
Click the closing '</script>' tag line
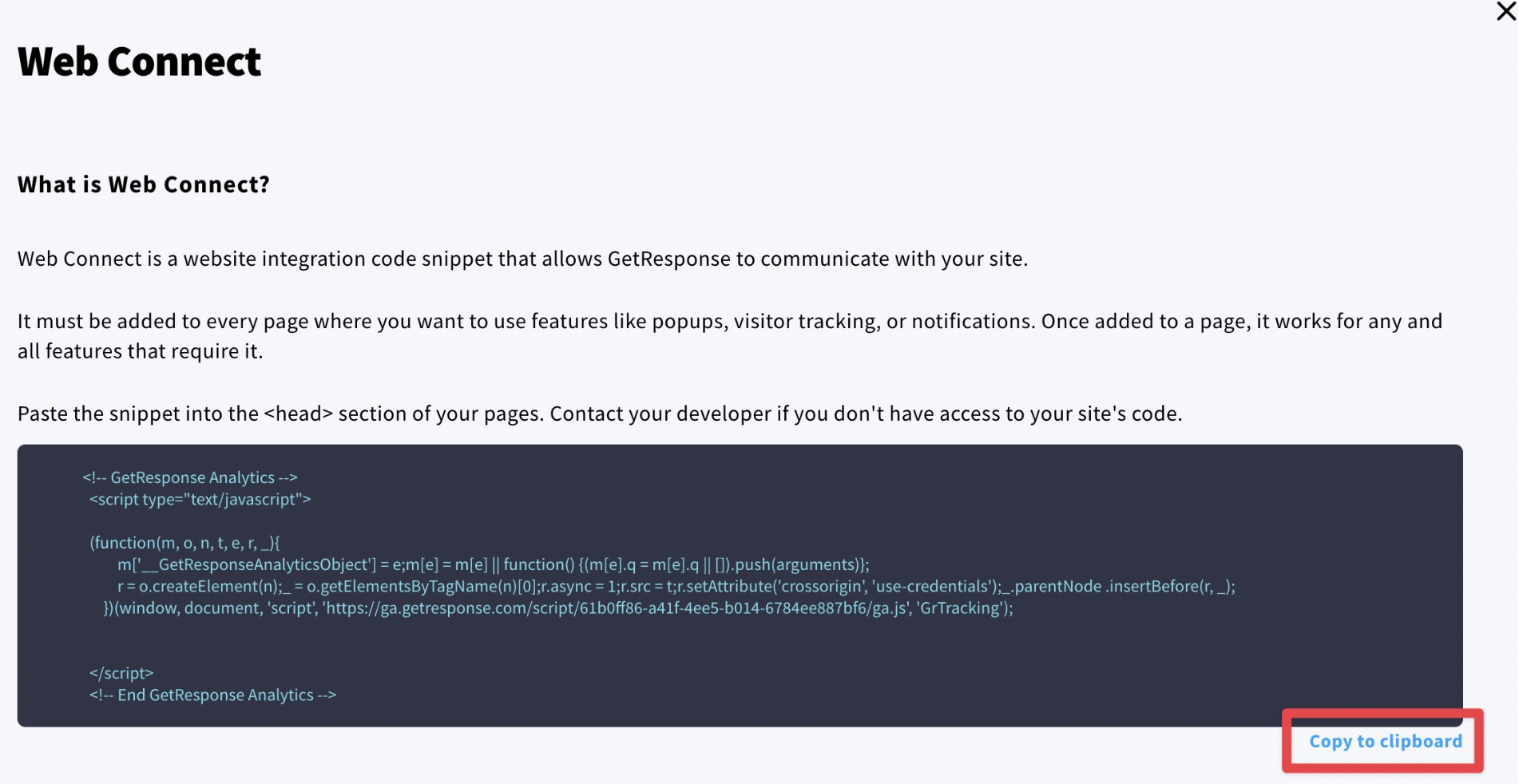[x=121, y=673]
